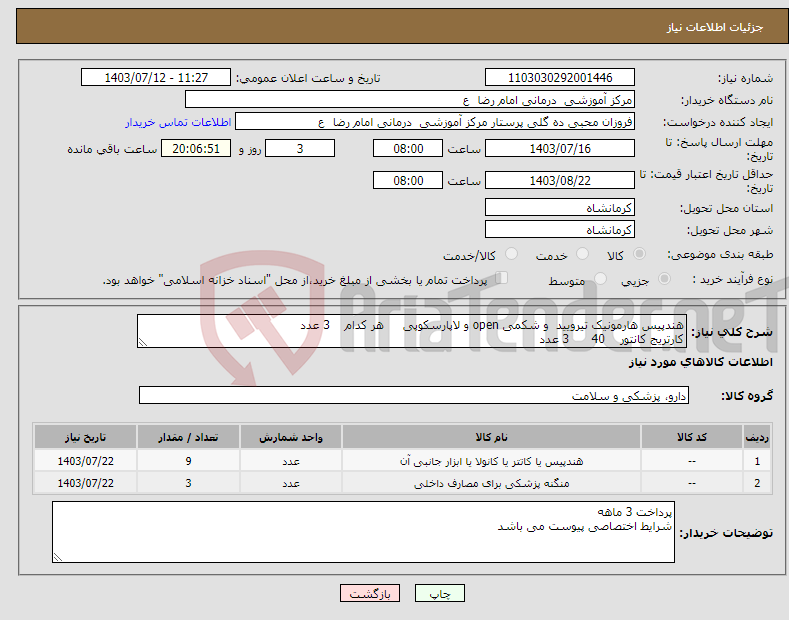Click the remaining time field 20:06:51
The height and width of the screenshot is (620, 789).
(x=196, y=148)
